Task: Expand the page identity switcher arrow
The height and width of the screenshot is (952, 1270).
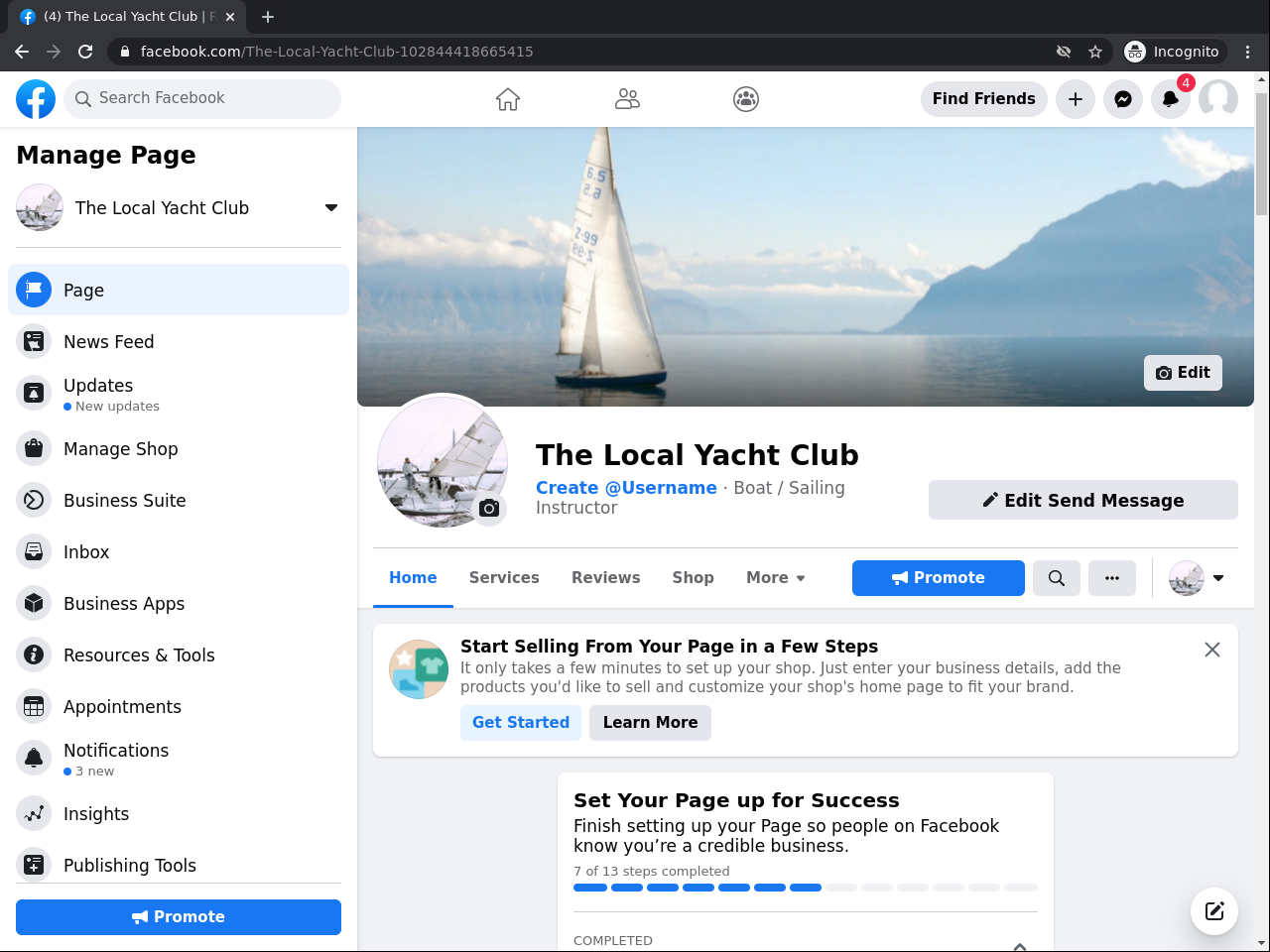Action: click(x=1218, y=578)
